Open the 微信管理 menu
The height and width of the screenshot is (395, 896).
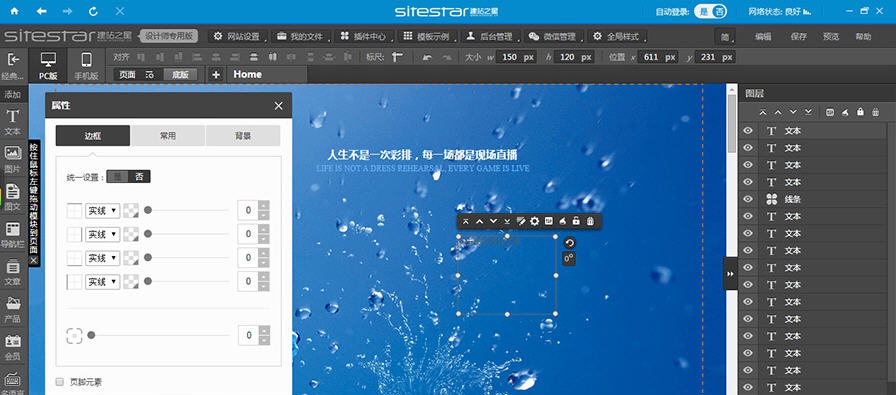553,36
